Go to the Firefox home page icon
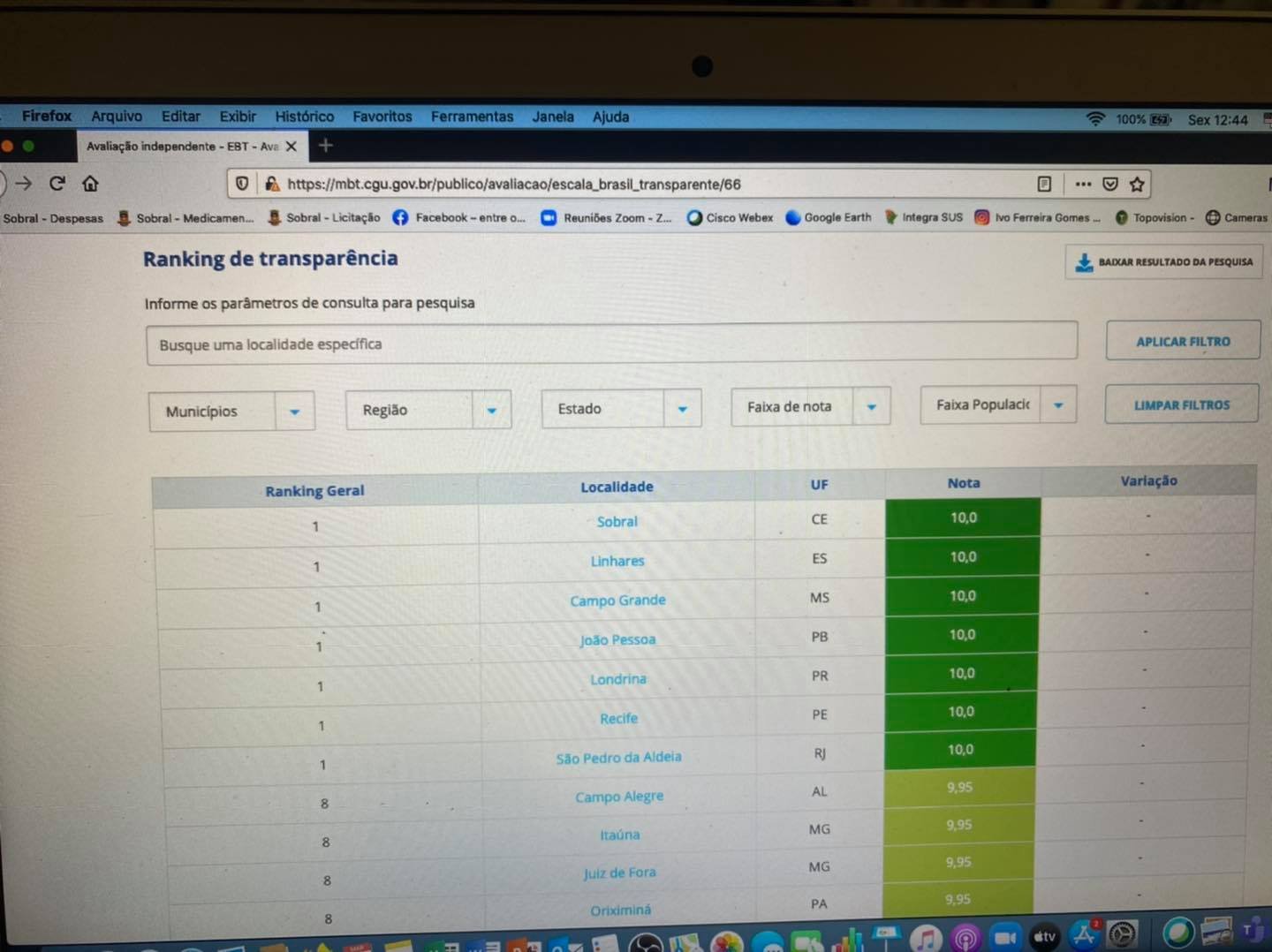 tap(90, 184)
